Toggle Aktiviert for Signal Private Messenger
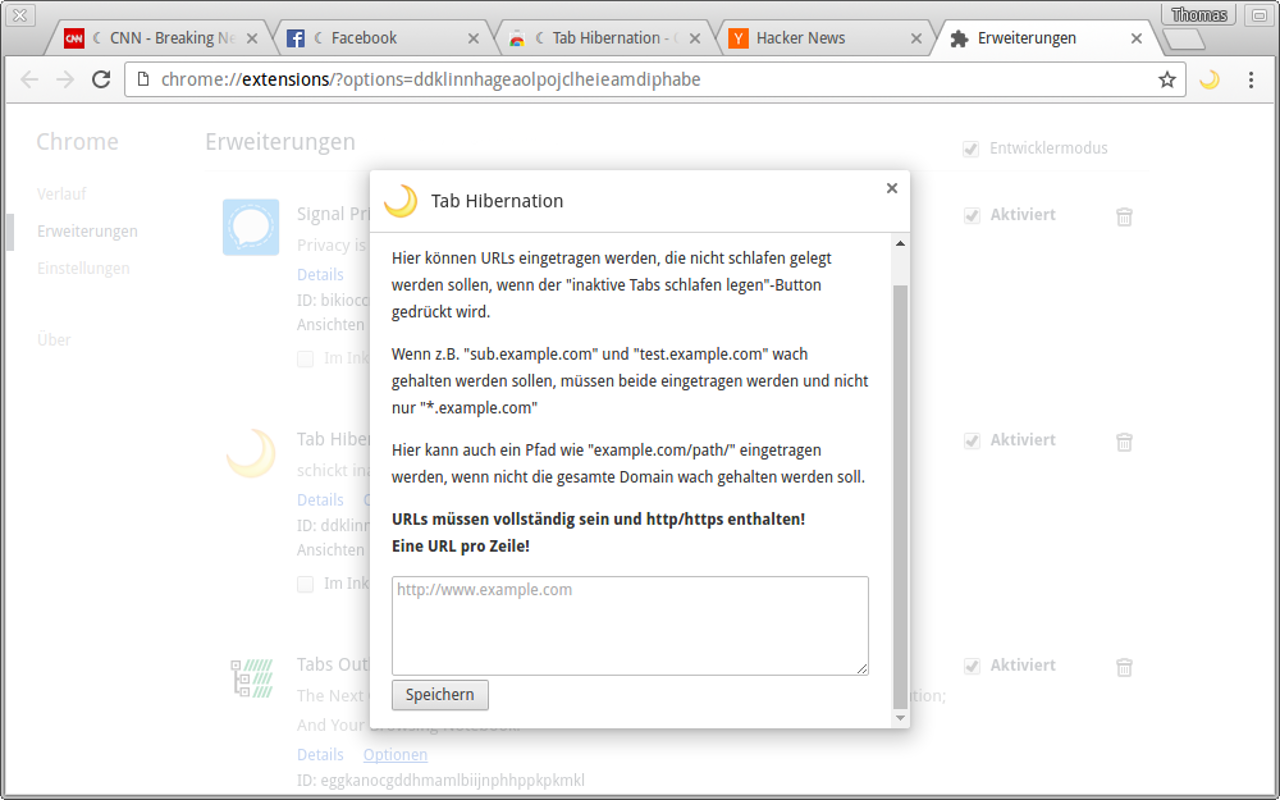The height and width of the screenshot is (800, 1280). (x=970, y=216)
